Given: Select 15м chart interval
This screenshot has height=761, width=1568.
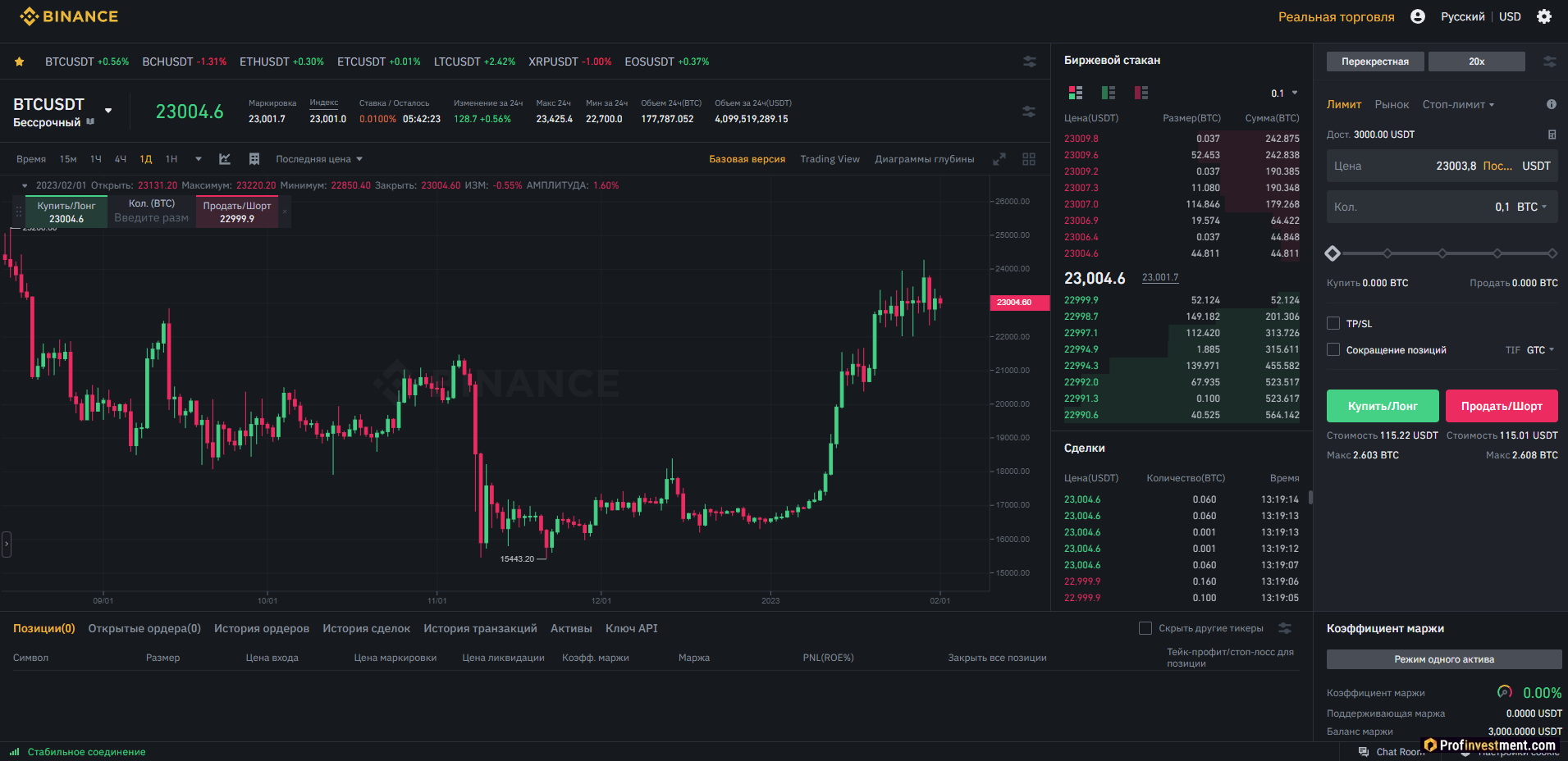Looking at the screenshot, I should pos(68,159).
